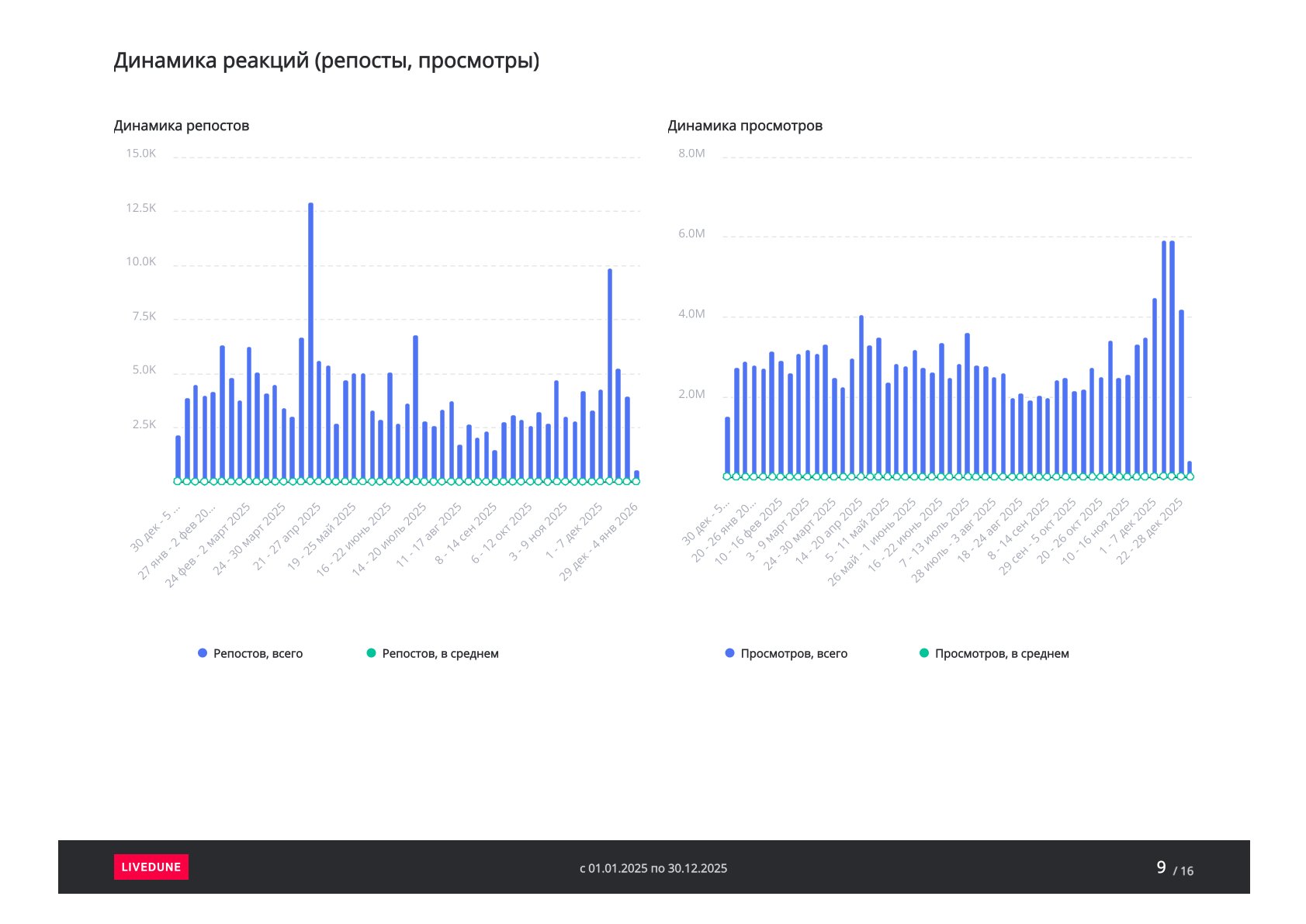Click the page number 9 indicator
This screenshot has width=1306, height=924.
tap(1161, 867)
